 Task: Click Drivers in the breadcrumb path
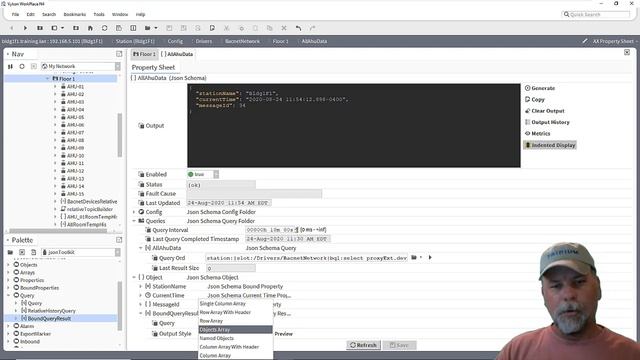click(x=204, y=41)
